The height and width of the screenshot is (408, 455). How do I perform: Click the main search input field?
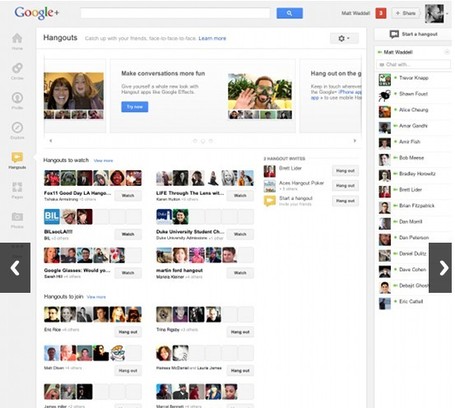[x=175, y=13]
